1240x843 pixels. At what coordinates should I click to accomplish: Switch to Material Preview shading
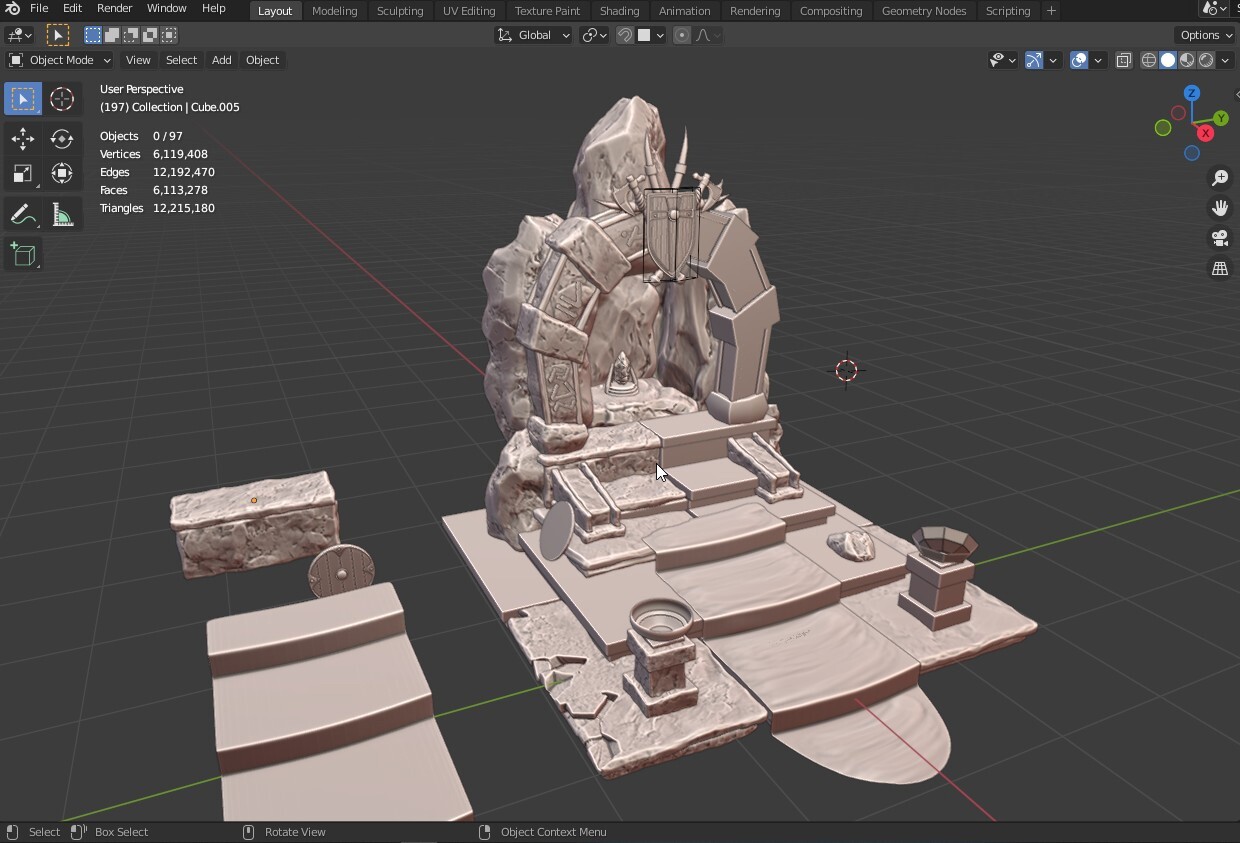[1187, 60]
